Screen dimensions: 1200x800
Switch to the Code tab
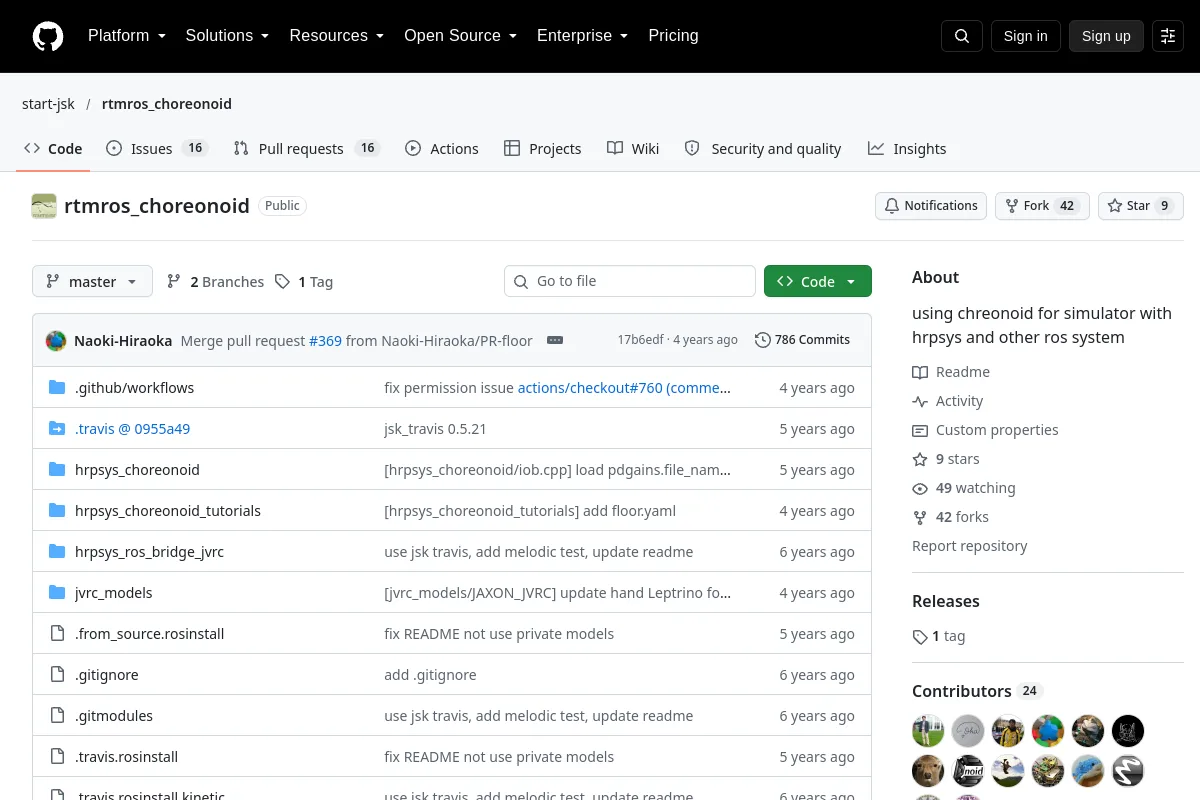pyautogui.click(x=53, y=149)
